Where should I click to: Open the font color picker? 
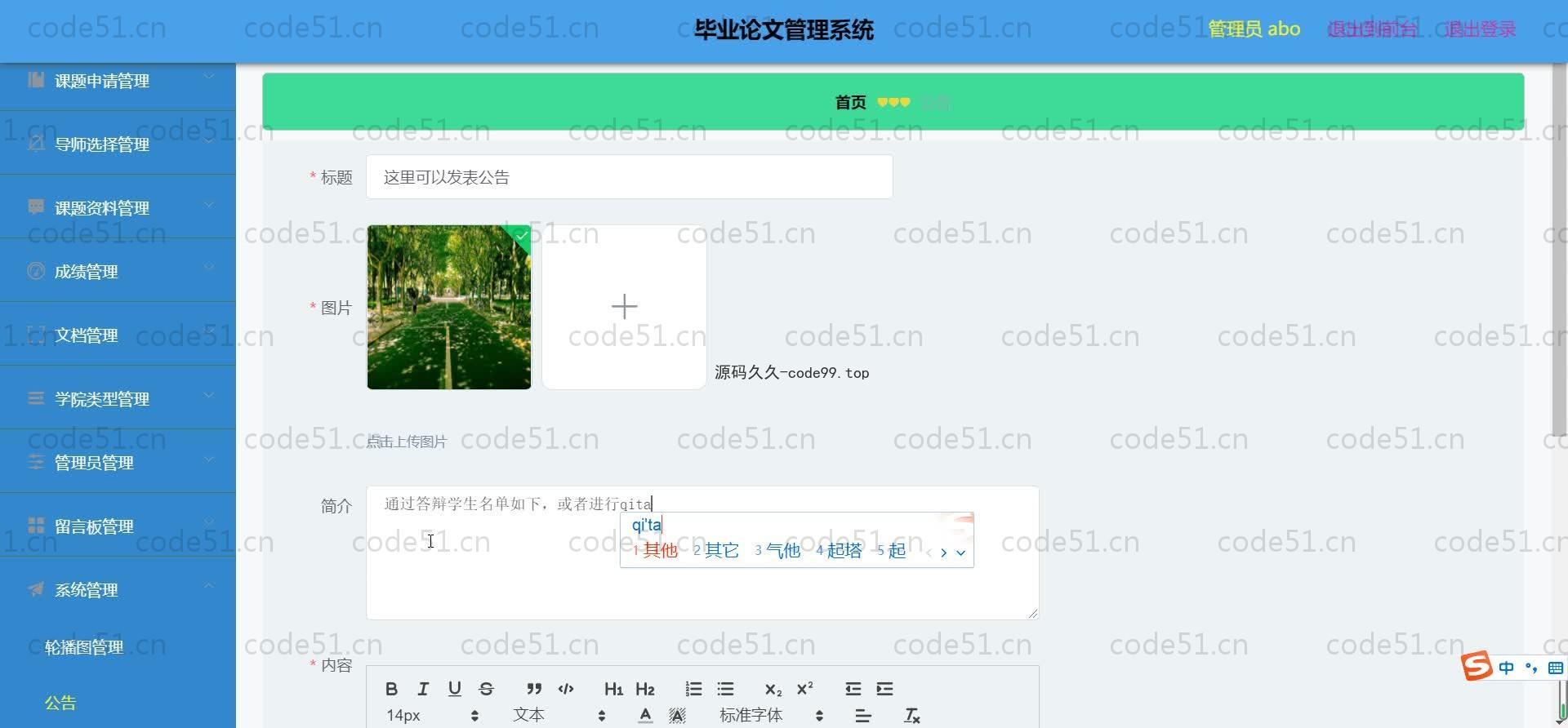tap(645, 716)
